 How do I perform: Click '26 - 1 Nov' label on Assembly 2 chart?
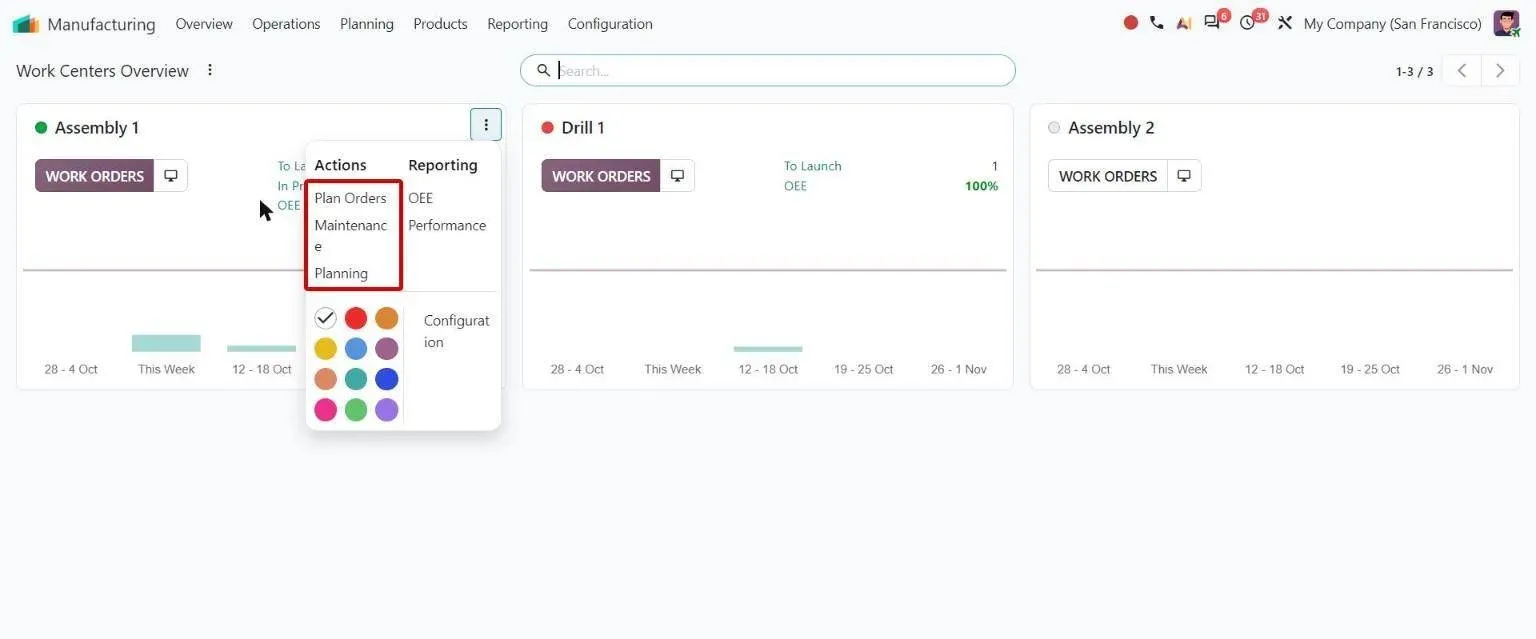(x=1465, y=369)
